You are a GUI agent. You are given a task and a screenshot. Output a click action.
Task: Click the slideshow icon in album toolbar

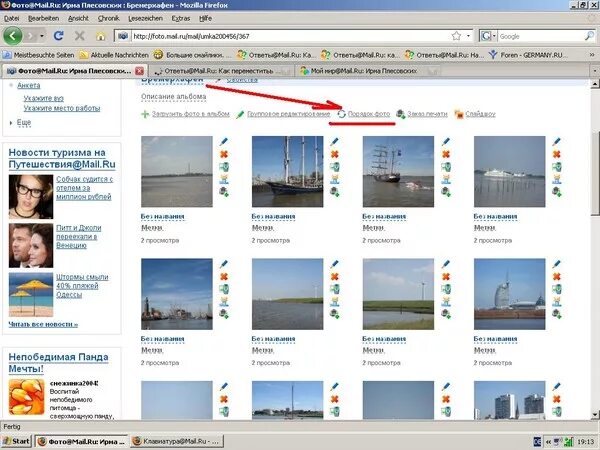click(459, 114)
